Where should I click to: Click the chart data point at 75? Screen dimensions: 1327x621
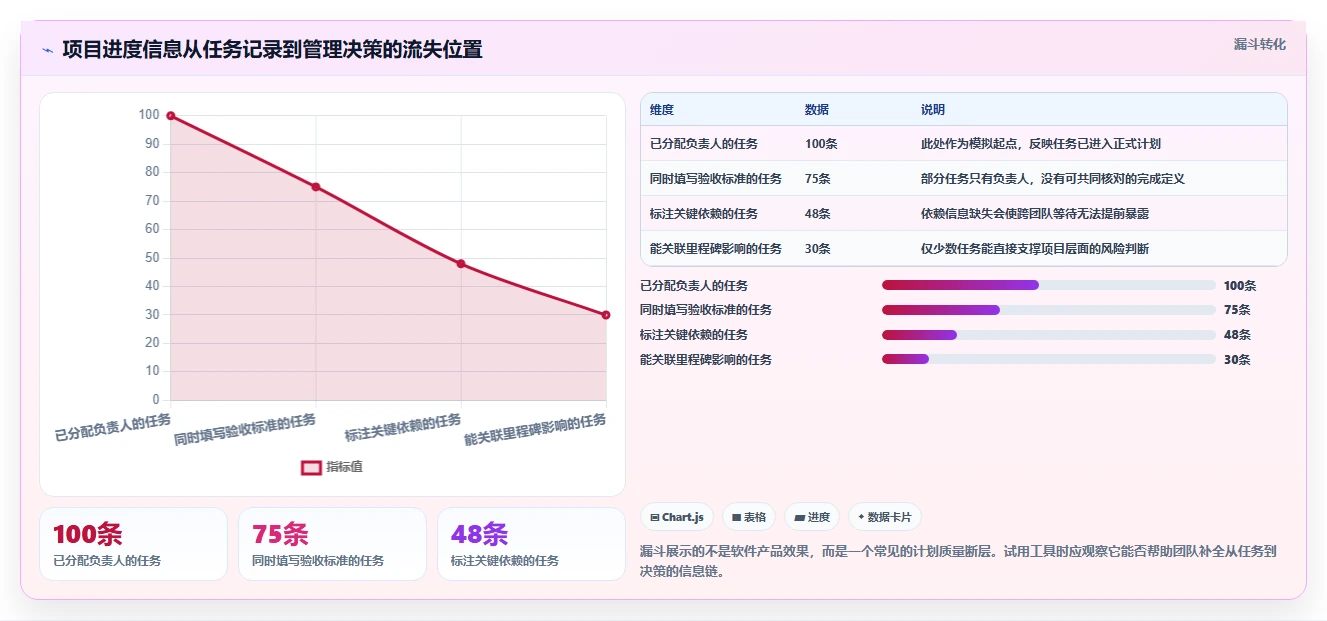tap(316, 187)
